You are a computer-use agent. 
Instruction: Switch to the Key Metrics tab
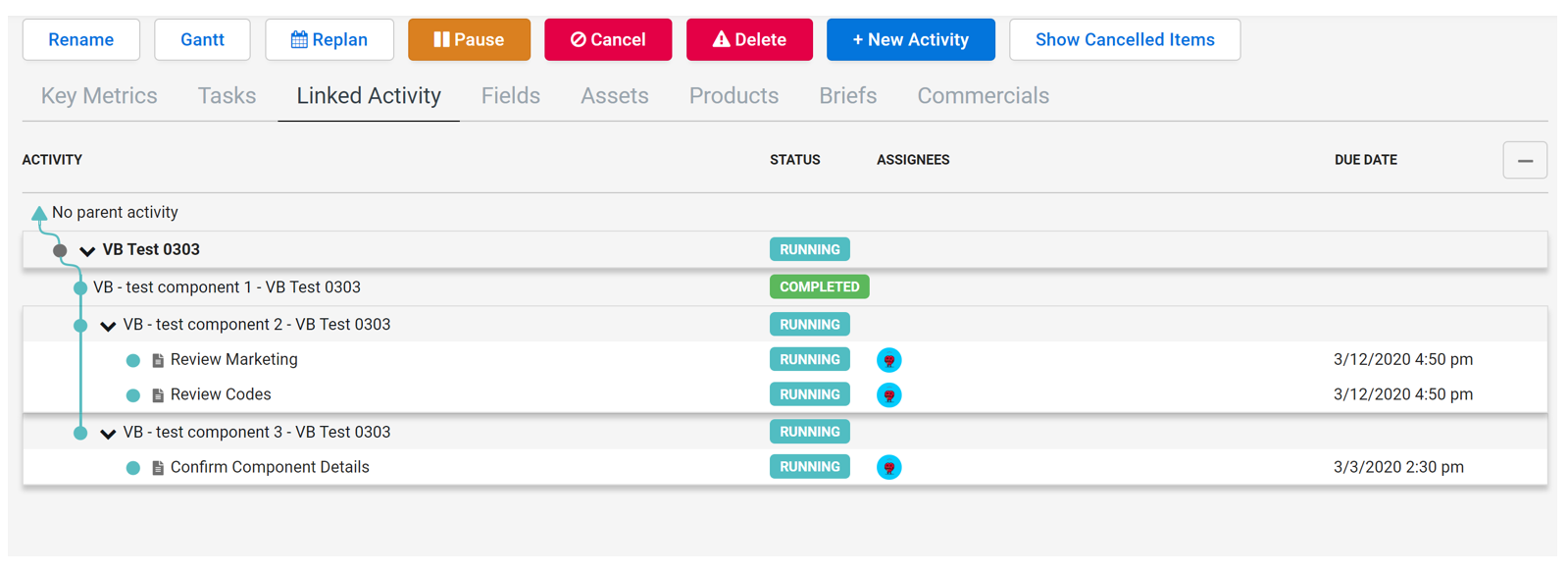point(99,96)
